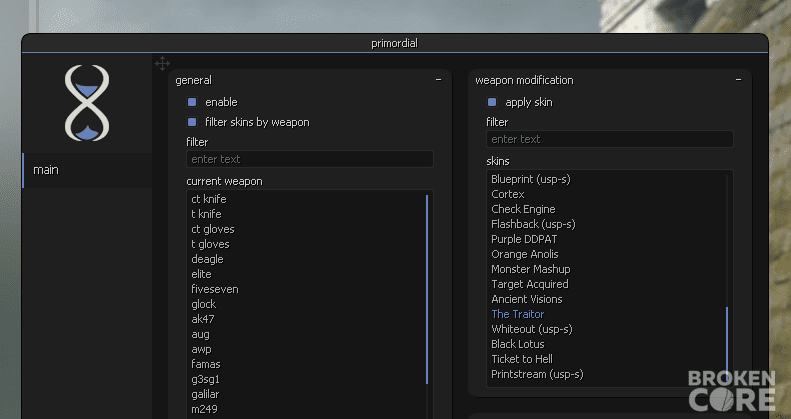Image resolution: width=791 pixels, height=419 pixels.
Task: Select glock in weapon list
Action: coord(204,304)
